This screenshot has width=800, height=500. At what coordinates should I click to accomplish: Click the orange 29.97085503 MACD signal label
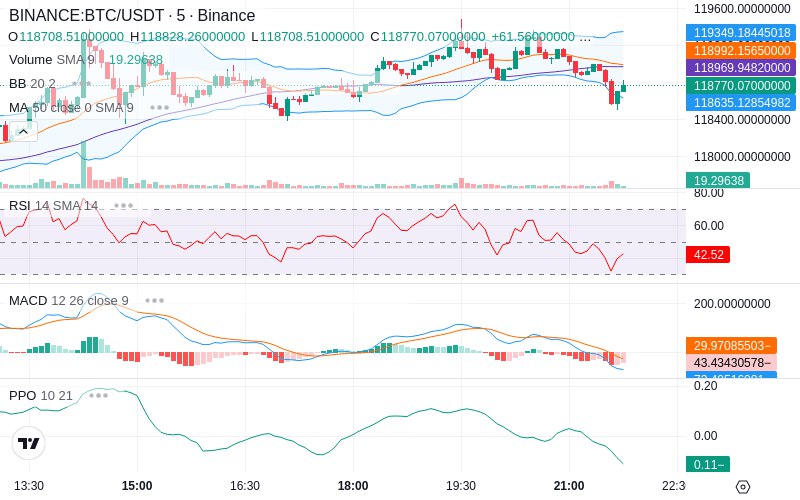[x=731, y=345]
